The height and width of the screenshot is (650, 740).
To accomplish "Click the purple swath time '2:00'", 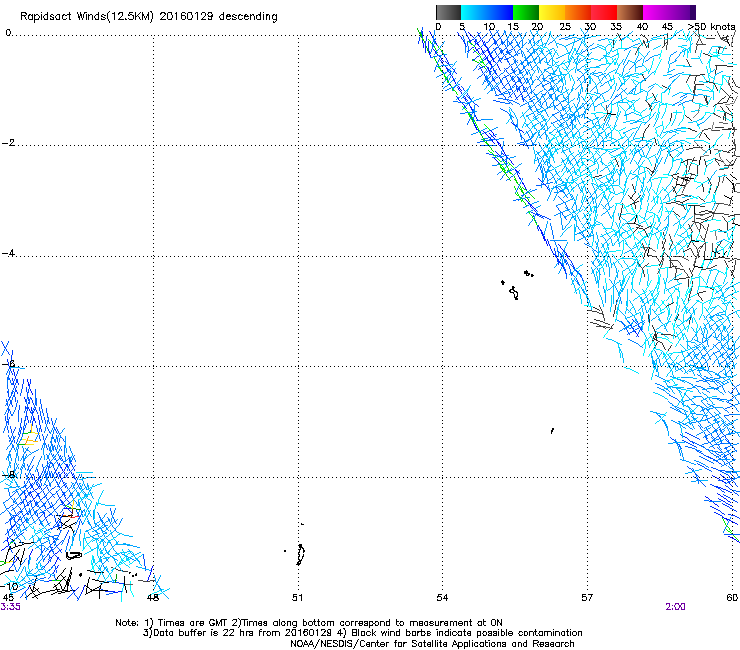I will click(675, 607).
